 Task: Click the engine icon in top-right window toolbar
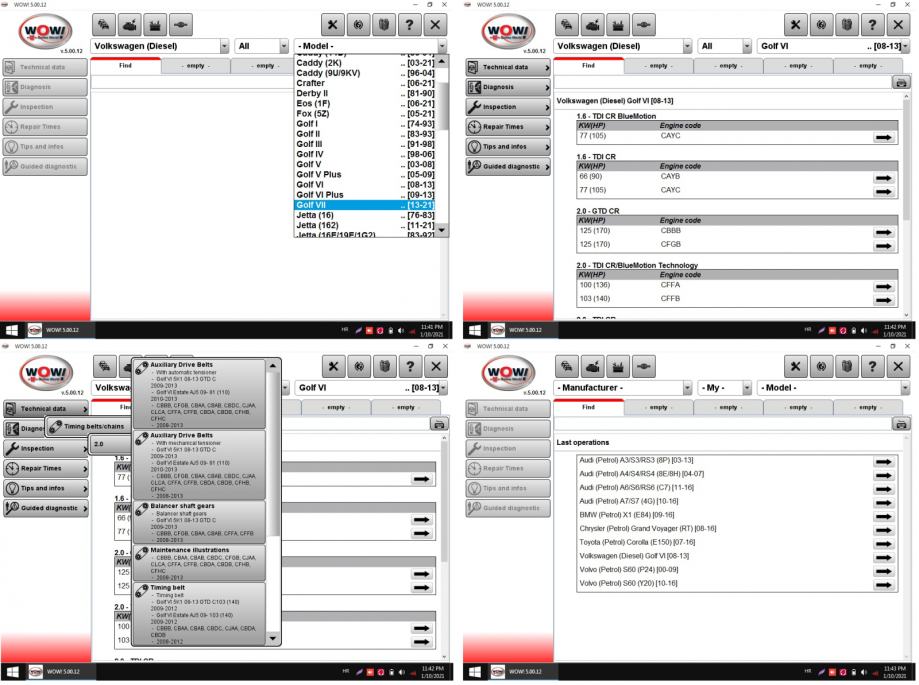[593, 25]
